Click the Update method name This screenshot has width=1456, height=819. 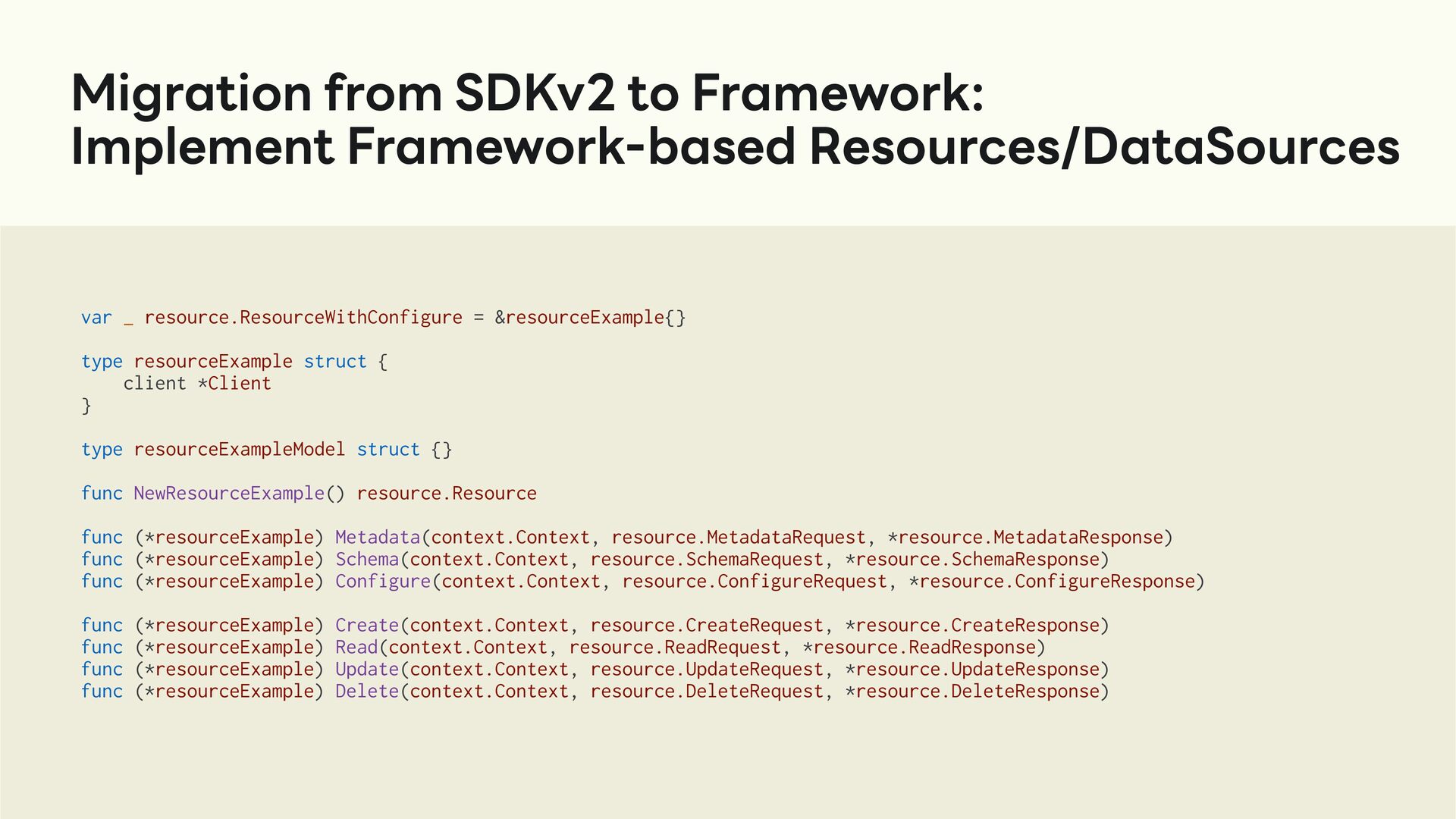point(367,669)
